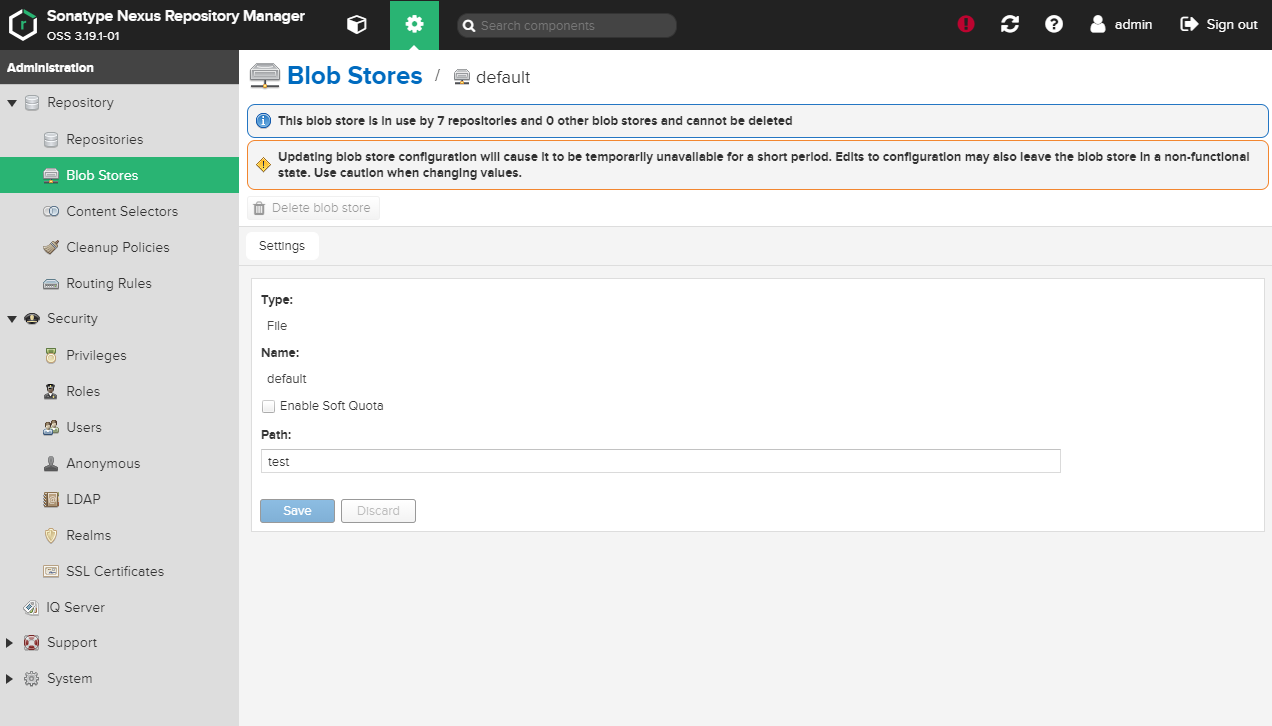The width and height of the screenshot is (1272, 726).
Task: Click the Blob Stores drive icon in sidebar
Action: click(51, 176)
